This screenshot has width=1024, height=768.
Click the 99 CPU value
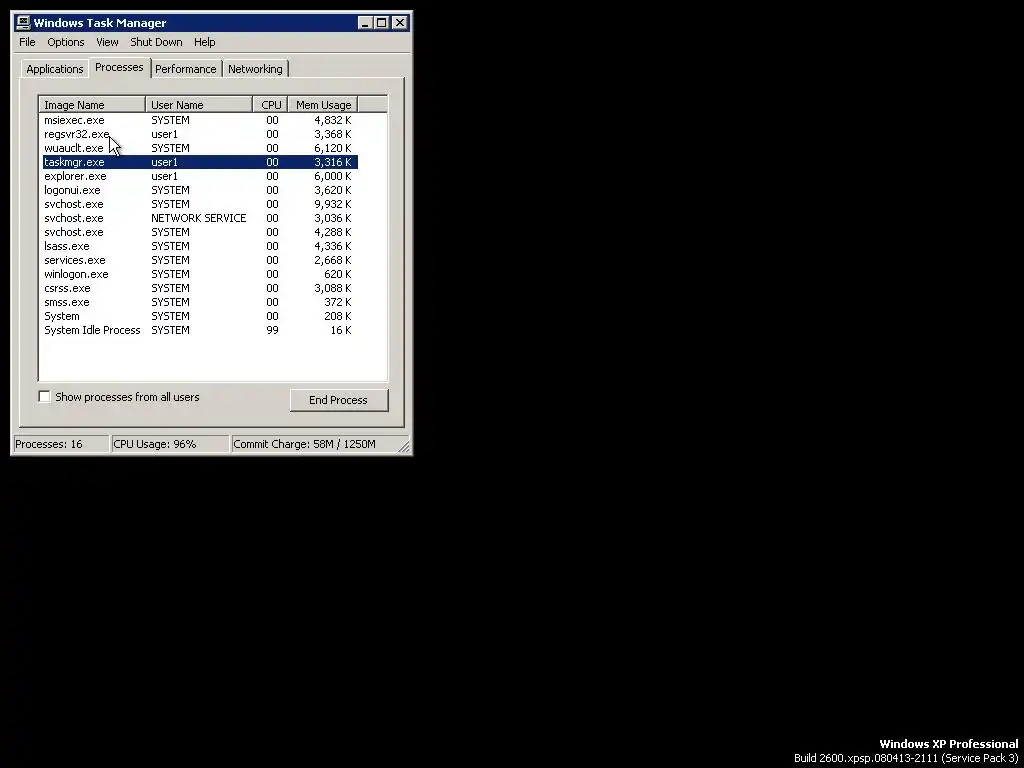(272, 330)
